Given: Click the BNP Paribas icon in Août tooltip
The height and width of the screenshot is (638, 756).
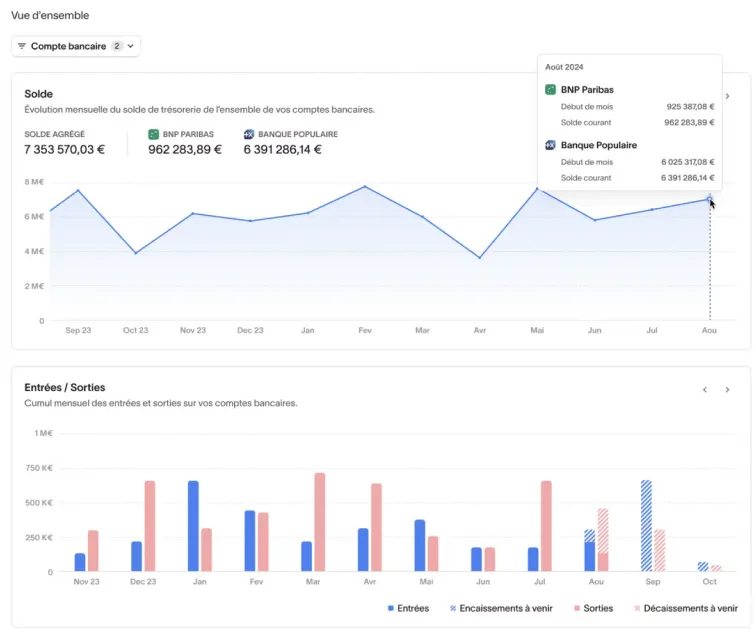Looking at the screenshot, I should [x=550, y=90].
